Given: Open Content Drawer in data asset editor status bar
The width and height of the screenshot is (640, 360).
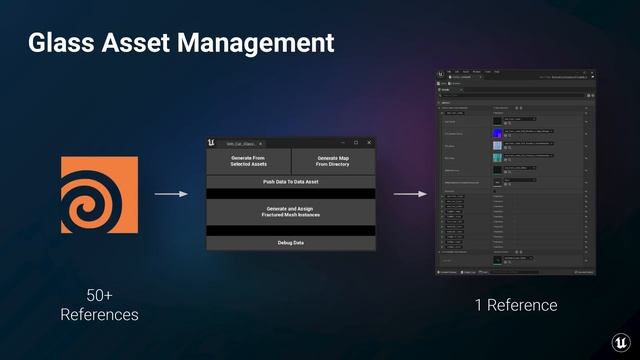Looking at the screenshot, I should [447, 272].
